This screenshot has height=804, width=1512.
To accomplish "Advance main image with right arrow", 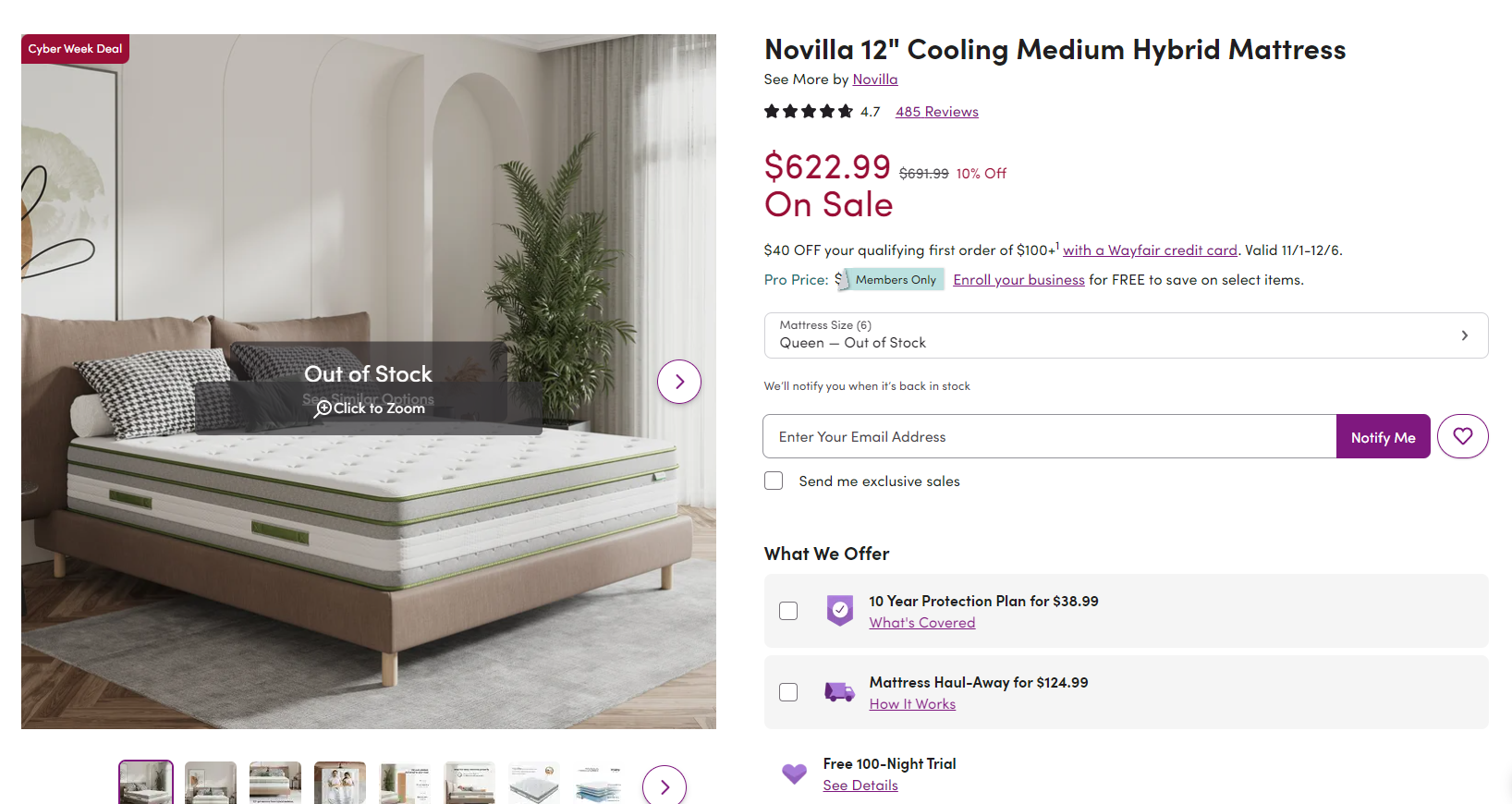I will click(x=678, y=382).
